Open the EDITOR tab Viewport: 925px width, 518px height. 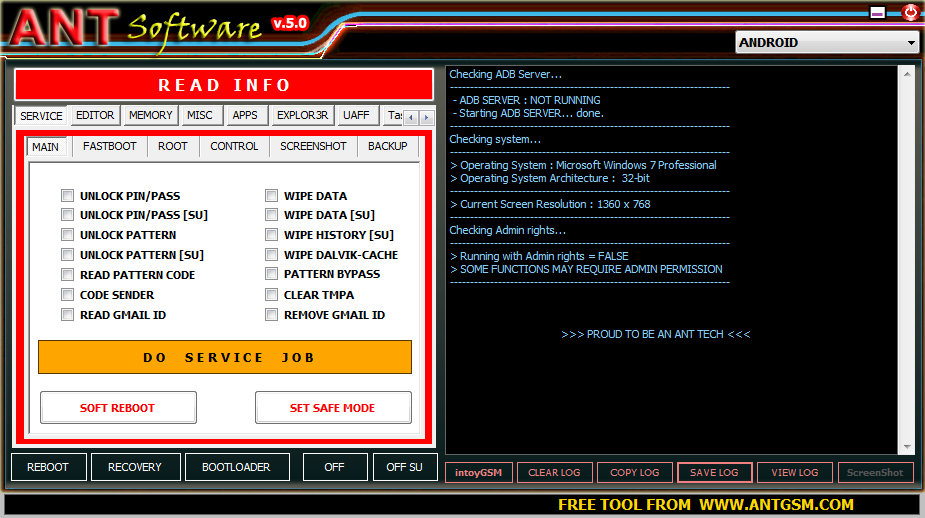(95, 115)
